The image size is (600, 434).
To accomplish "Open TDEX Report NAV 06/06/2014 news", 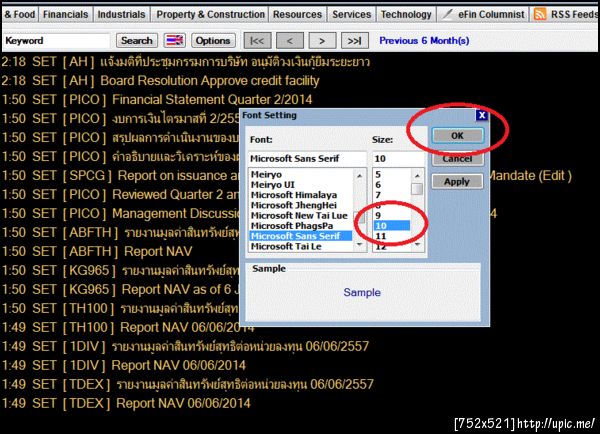I will click(126, 403).
